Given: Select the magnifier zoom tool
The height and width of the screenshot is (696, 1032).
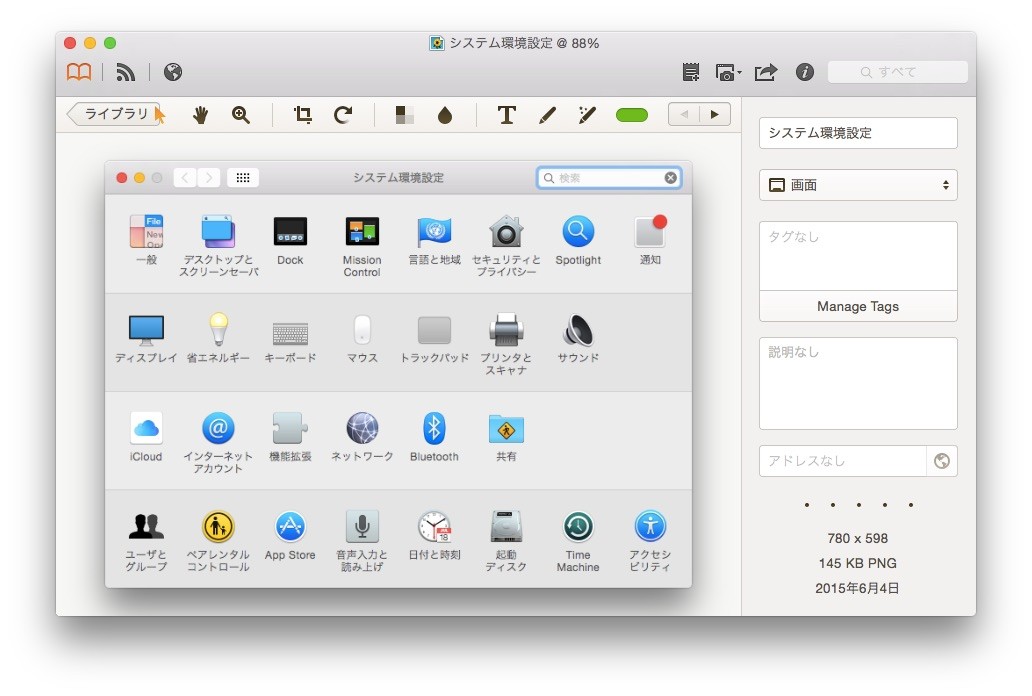Looking at the screenshot, I should tap(241, 115).
